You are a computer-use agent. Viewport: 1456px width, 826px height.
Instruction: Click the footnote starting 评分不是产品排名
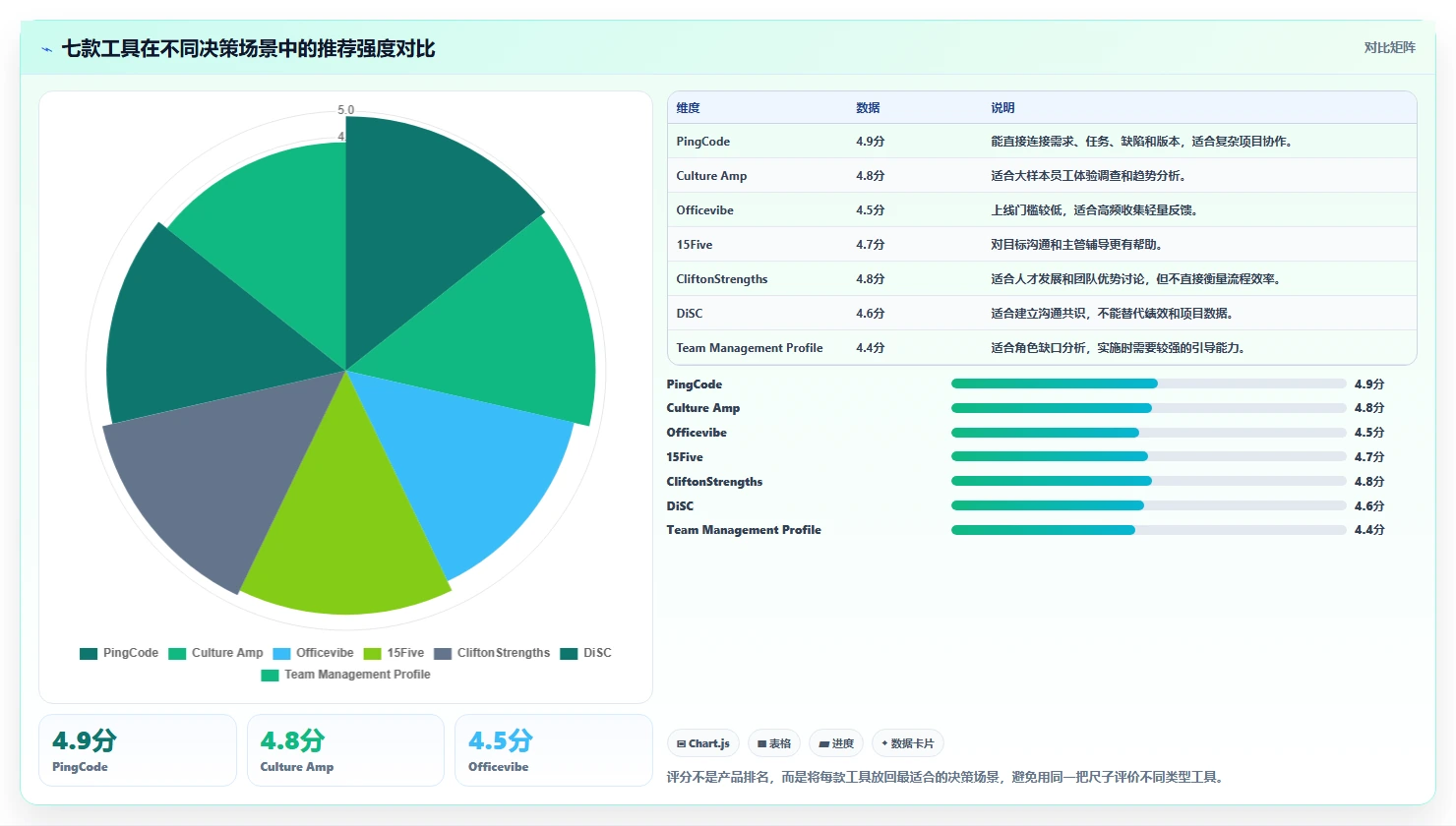coord(947,777)
